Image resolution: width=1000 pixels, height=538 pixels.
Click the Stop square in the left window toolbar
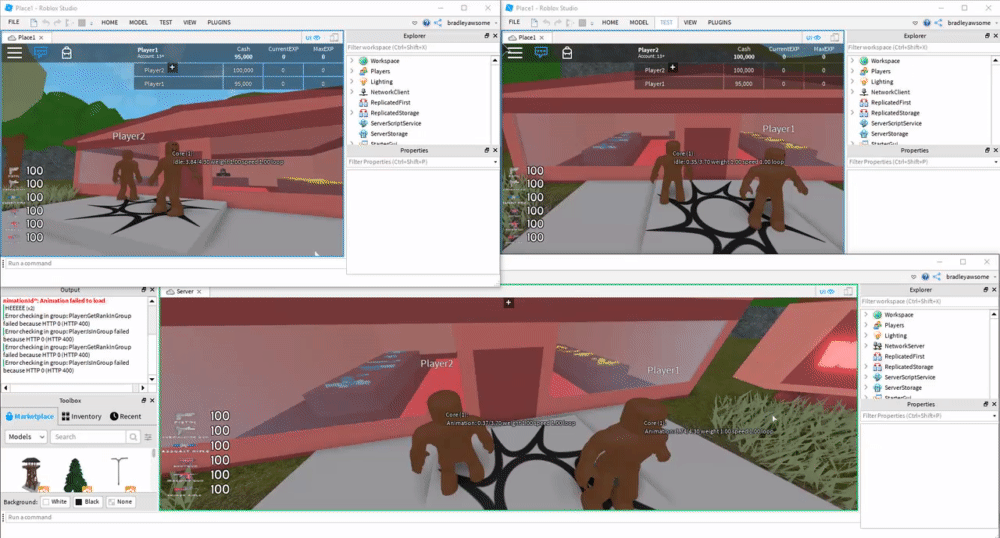pyautogui.click(x=81, y=22)
